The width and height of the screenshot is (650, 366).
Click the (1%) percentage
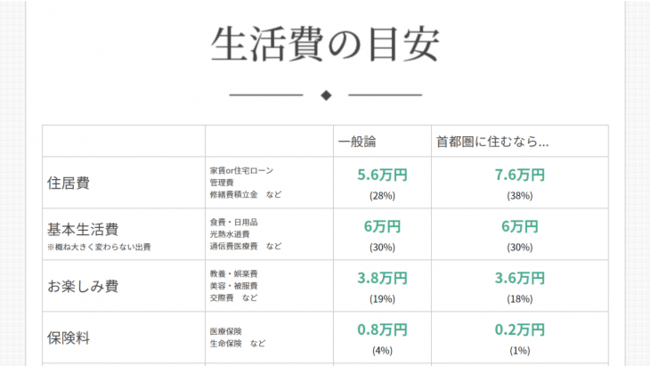coord(519,351)
